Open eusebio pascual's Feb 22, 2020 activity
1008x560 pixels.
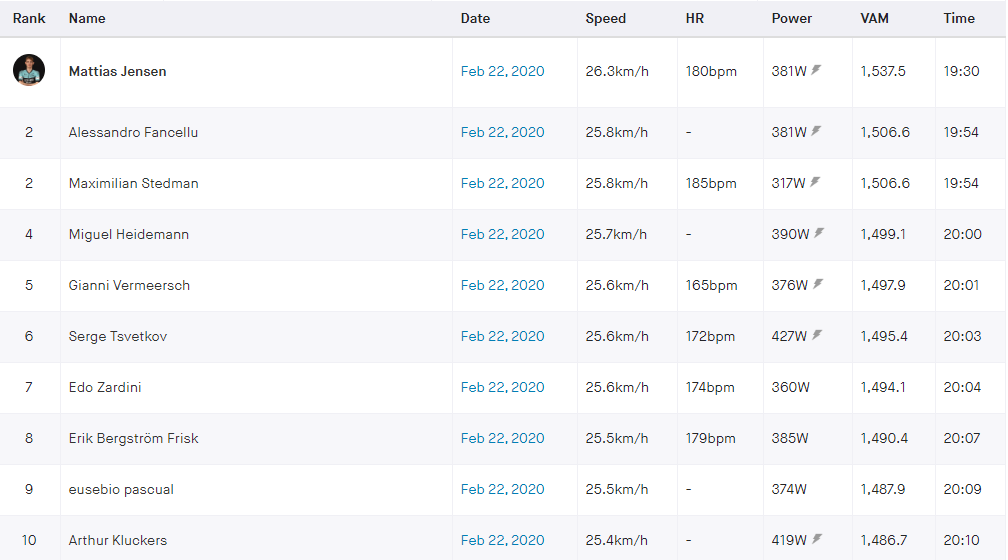coord(502,489)
